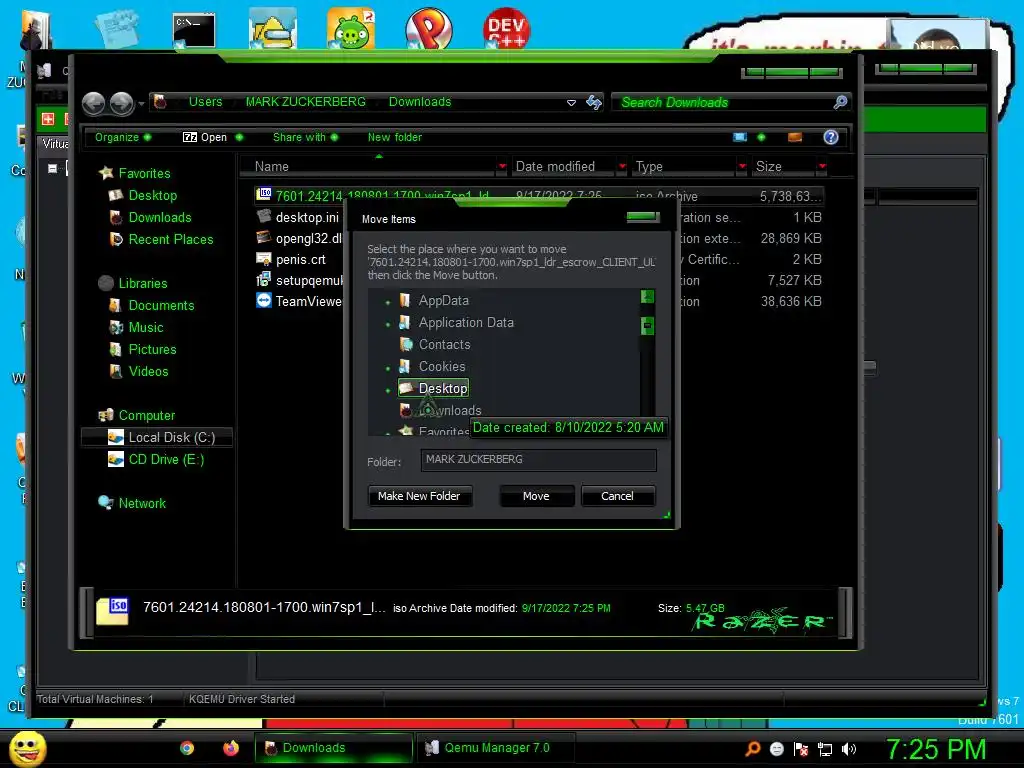Click the network tray icon
The image size is (1024, 768).
click(825, 749)
